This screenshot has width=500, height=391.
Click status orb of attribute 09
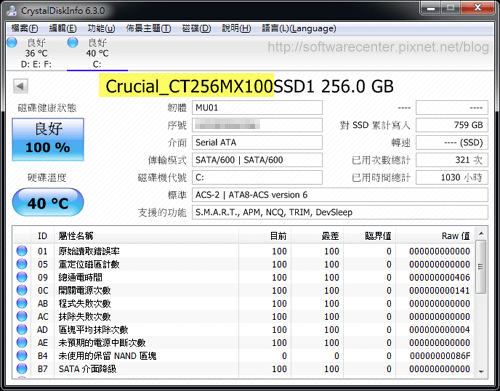tap(22, 277)
